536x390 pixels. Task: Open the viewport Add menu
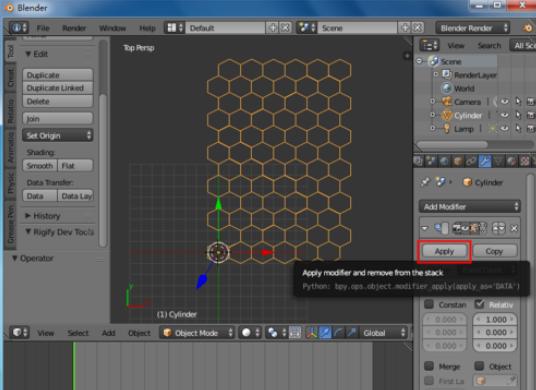[x=108, y=333]
